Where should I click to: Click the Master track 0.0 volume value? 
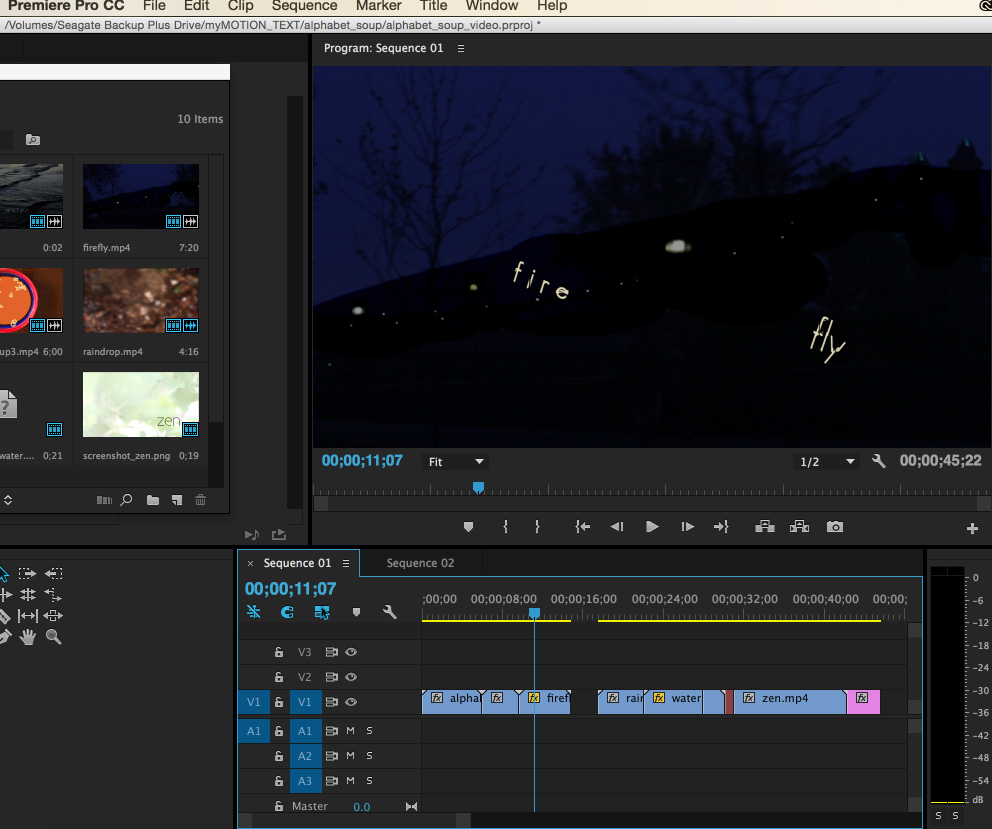(362, 806)
